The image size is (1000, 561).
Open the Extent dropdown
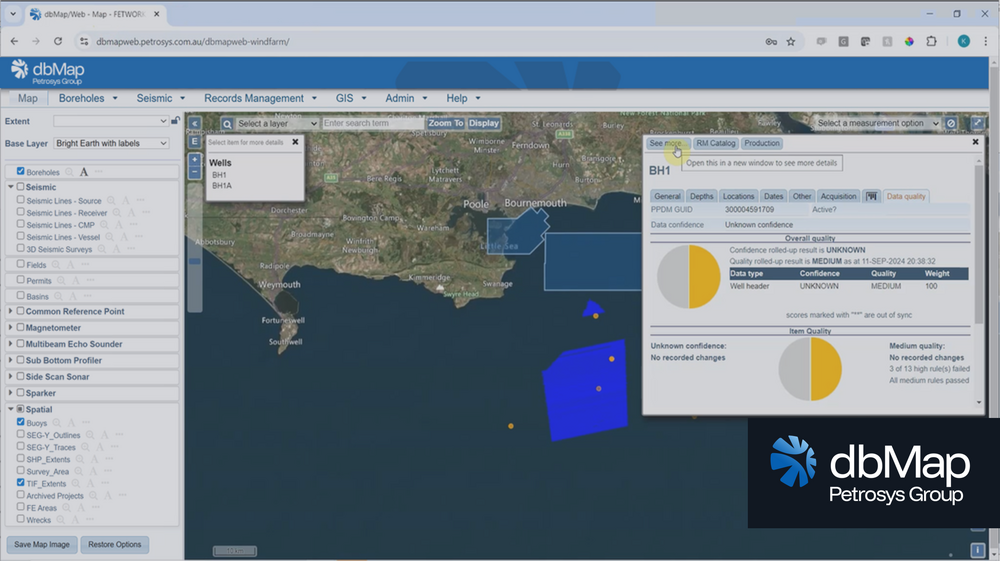tap(111, 121)
